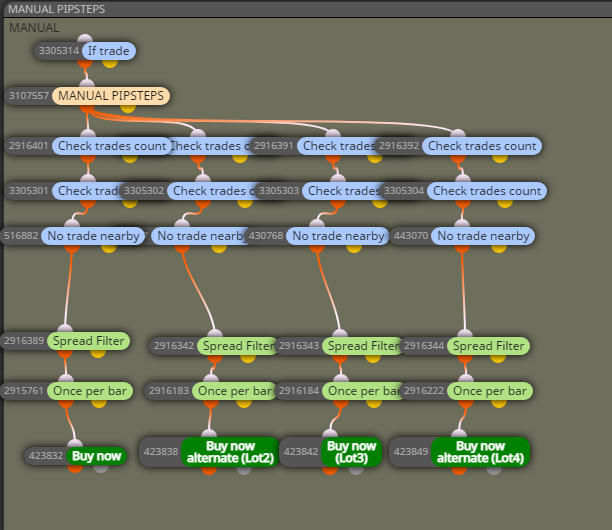Click yellow output port under Once per bar 2915761

click(x=99, y=403)
